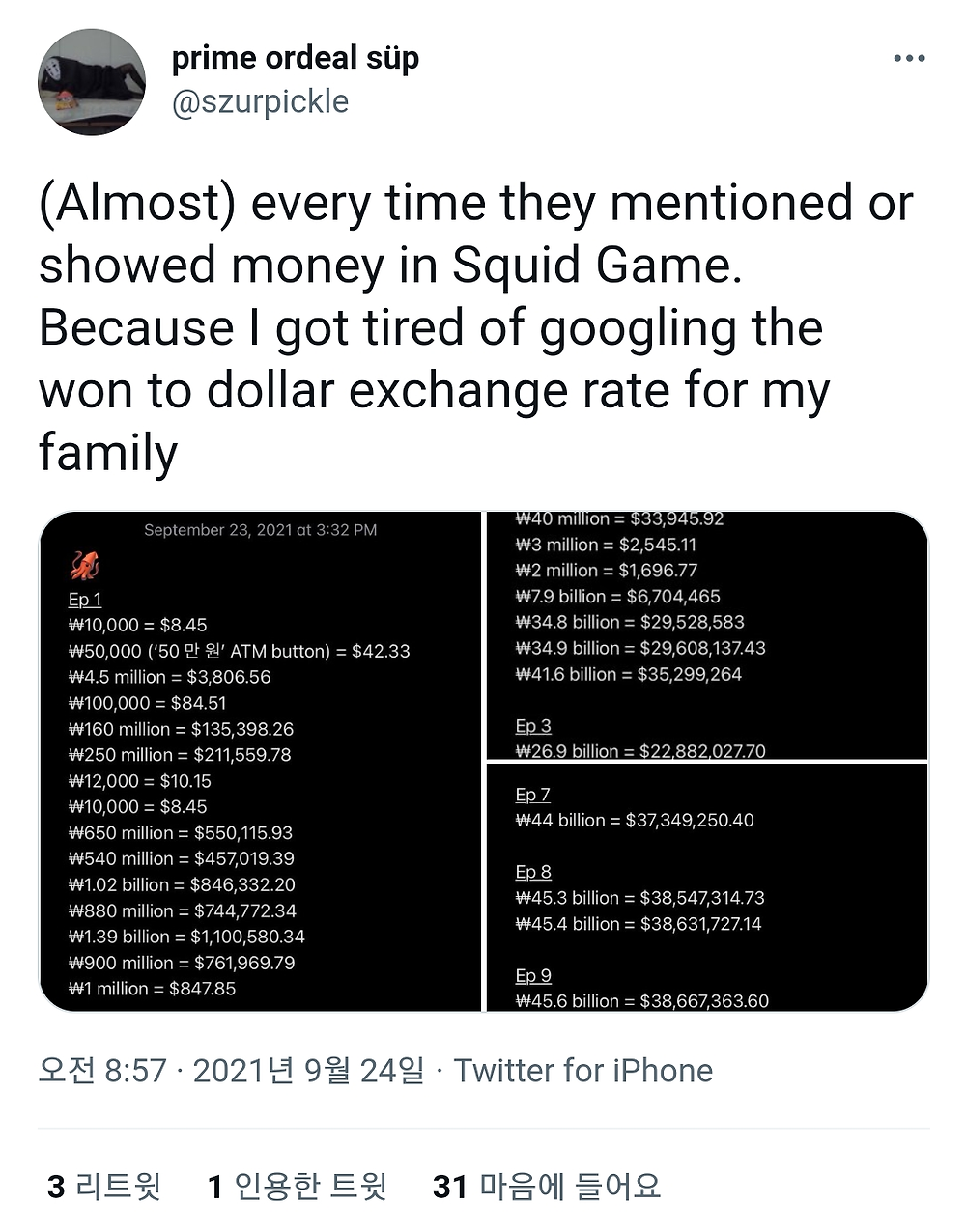View the 1 인용한 트윗 quote tweets
The image size is (966, 1232).
click(x=298, y=1186)
